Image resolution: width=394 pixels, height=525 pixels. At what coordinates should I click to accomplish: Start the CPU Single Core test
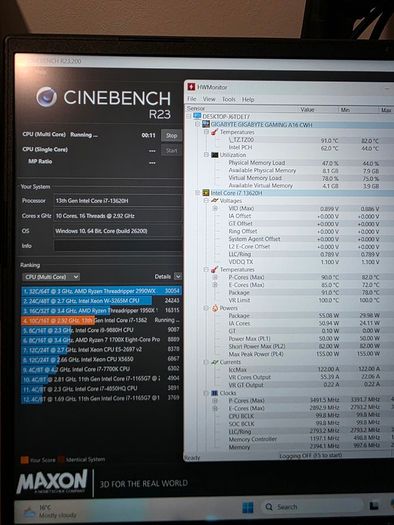171,150
